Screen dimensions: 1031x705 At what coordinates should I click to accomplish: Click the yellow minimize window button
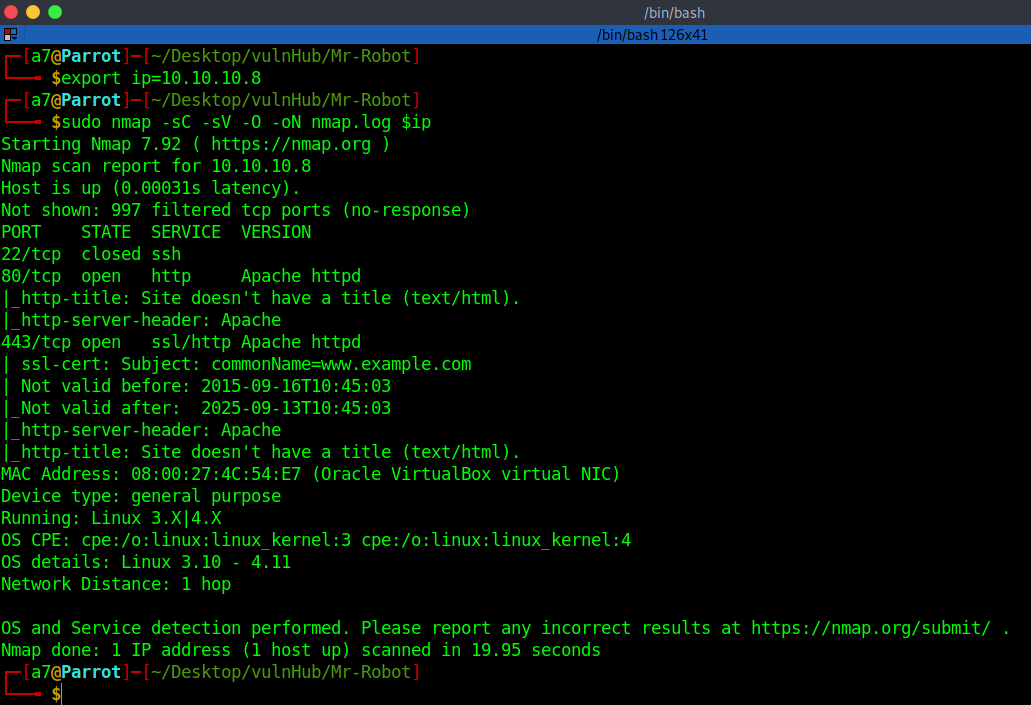[33, 12]
